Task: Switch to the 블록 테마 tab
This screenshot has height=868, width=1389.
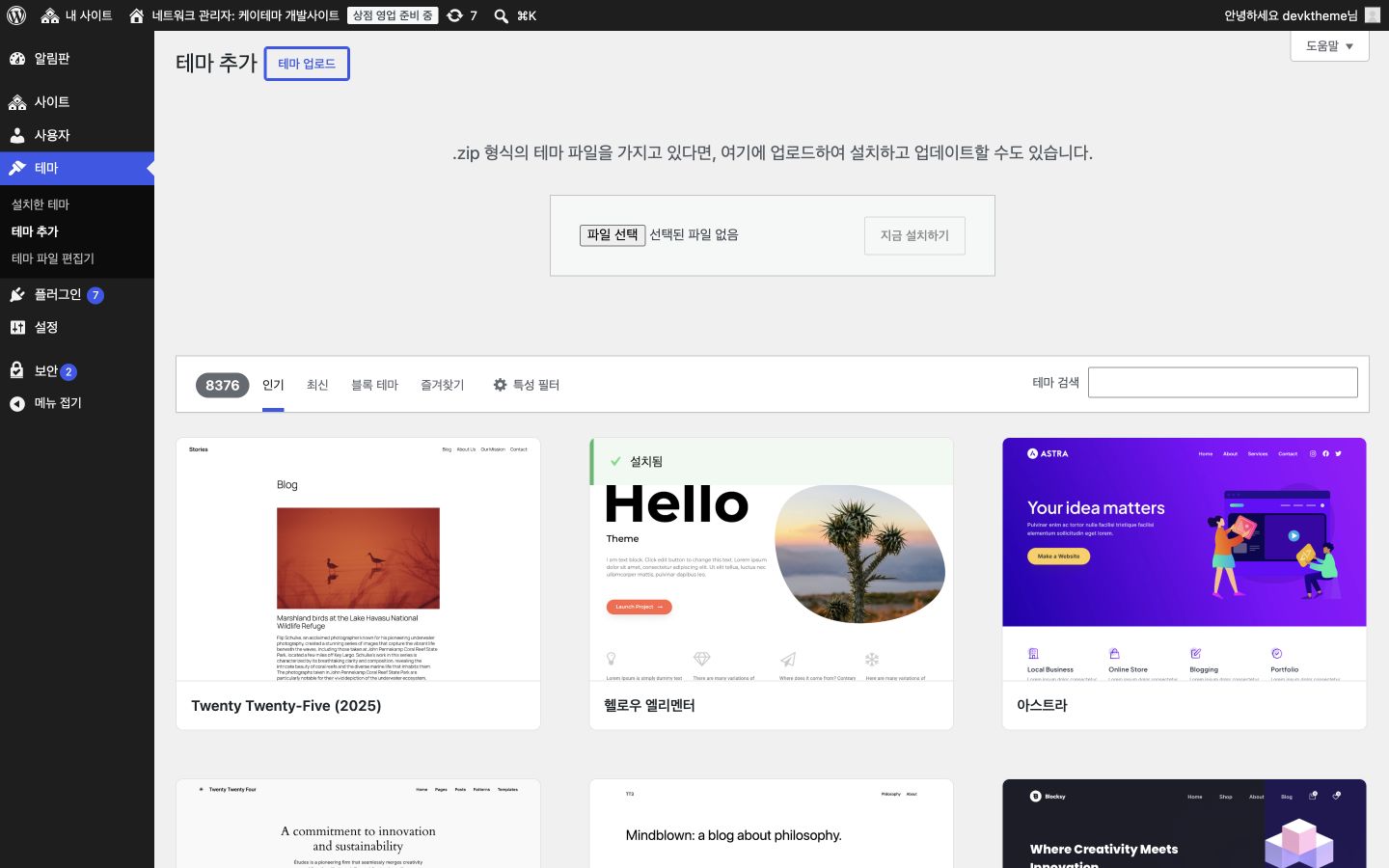Action: pos(374,385)
